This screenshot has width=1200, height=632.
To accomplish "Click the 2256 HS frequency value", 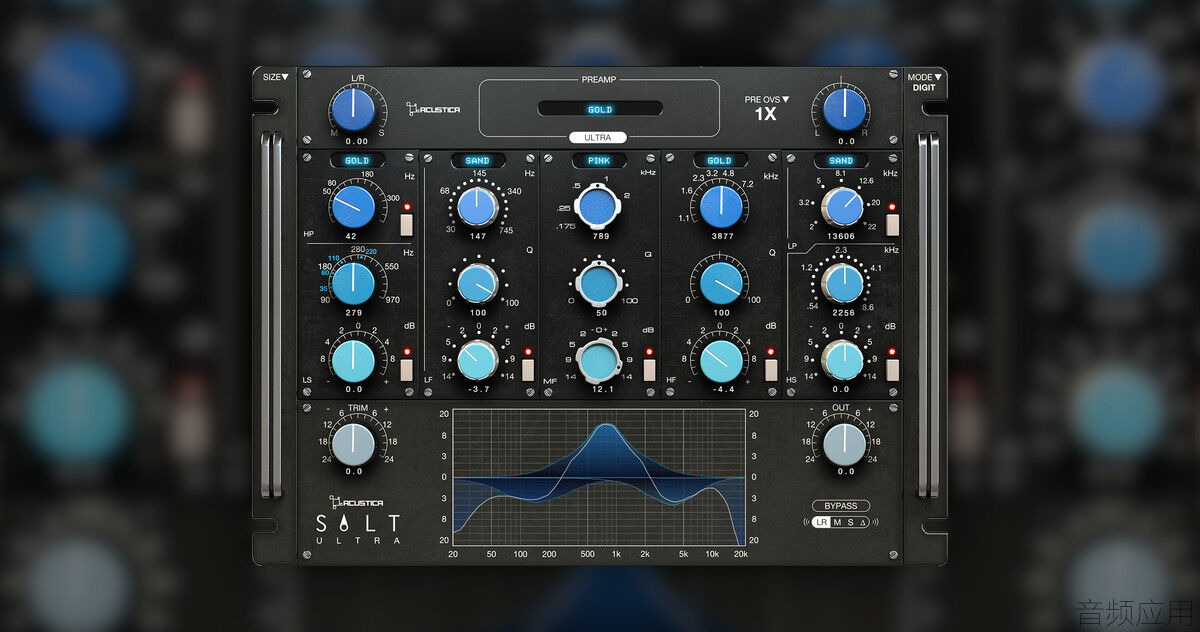I will [843, 313].
